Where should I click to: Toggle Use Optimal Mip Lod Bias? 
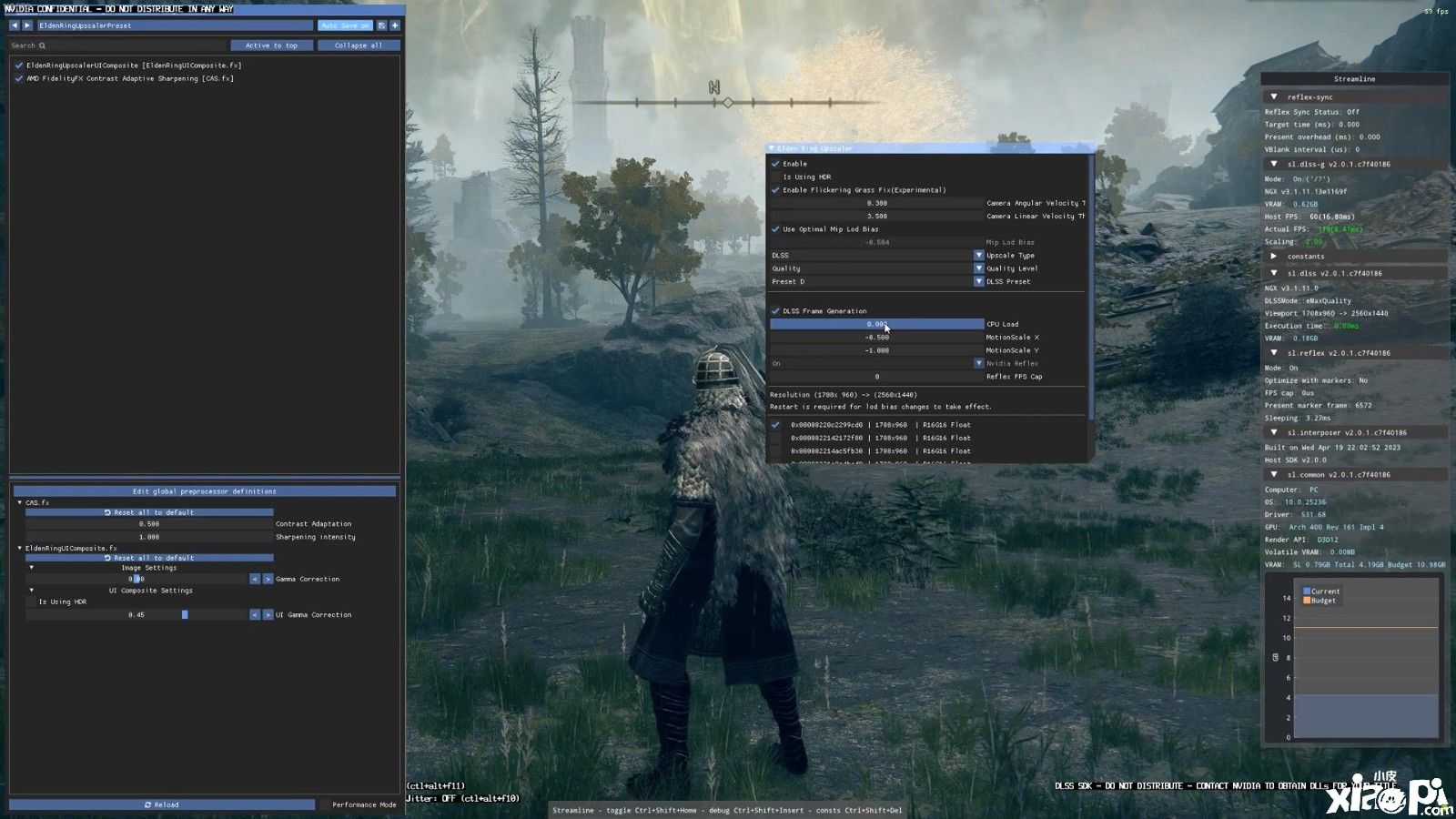[x=775, y=229]
